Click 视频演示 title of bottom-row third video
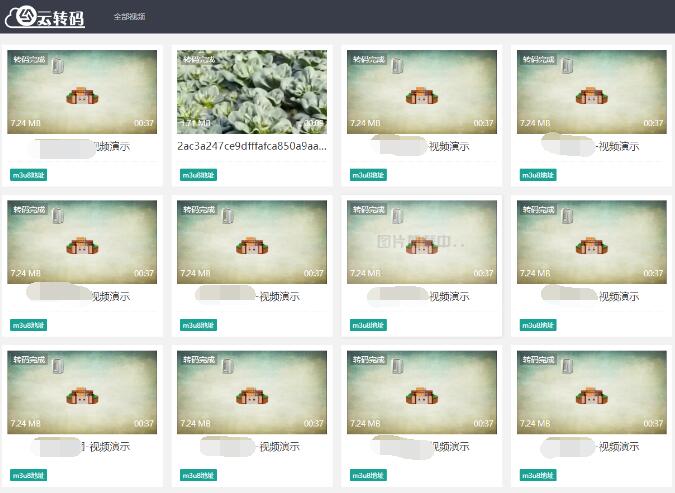675x493 pixels. tap(448, 446)
